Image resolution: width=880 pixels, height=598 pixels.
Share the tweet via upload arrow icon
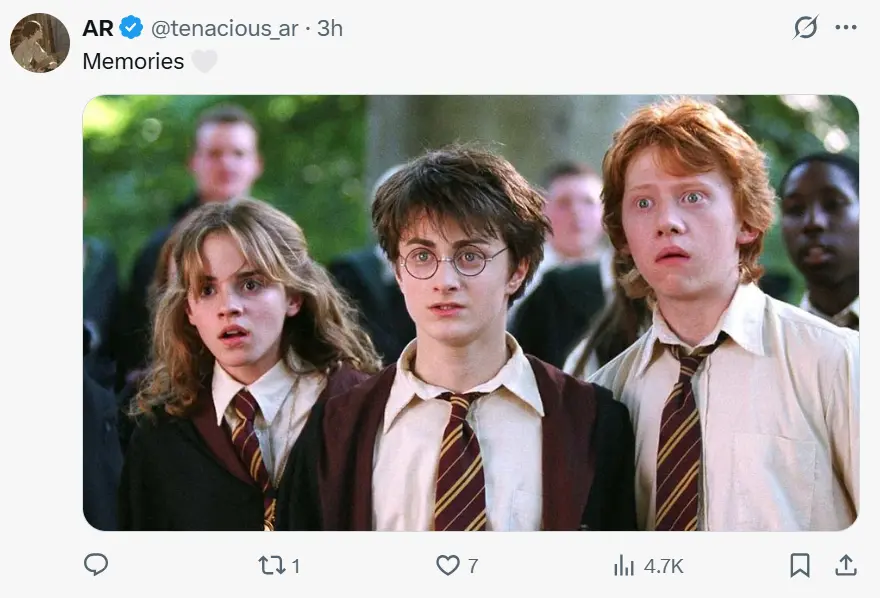(846, 565)
